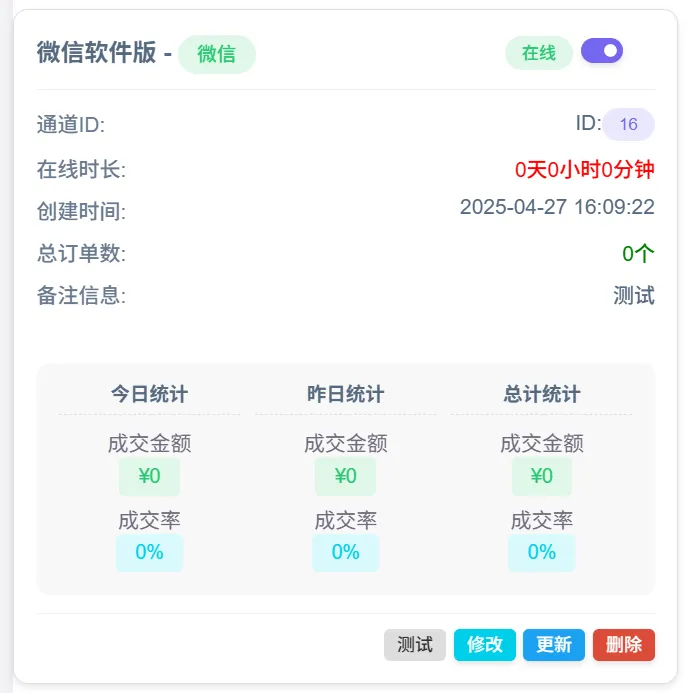Click the 微信软件版 card title
Viewport: 691px width, 693px height.
click(x=96, y=53)
